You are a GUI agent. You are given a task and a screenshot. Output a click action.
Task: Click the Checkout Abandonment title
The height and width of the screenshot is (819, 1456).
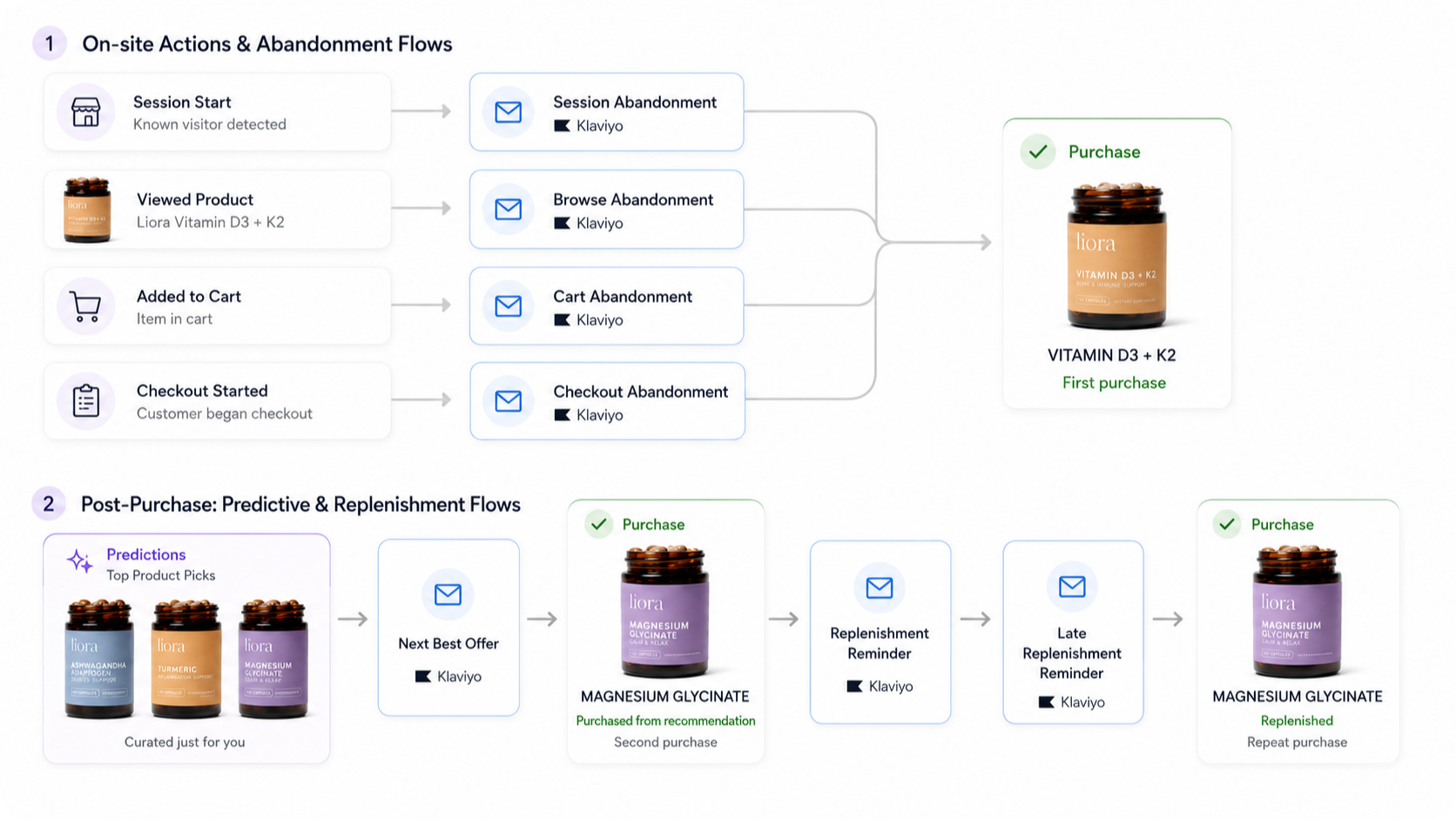click(x=640, y=392)
